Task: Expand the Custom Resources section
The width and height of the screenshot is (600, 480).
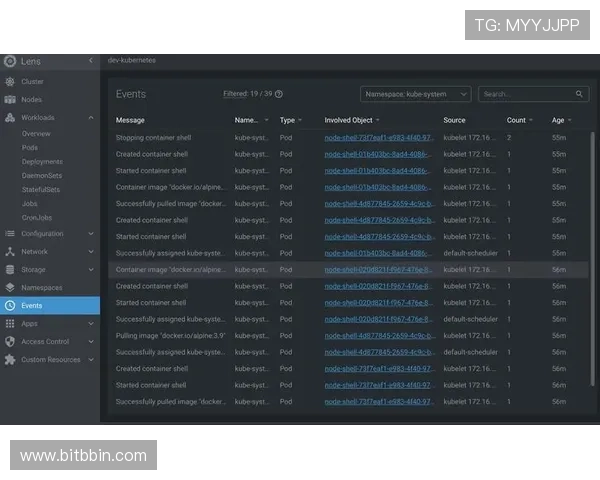Action: [x=91, y=360]
